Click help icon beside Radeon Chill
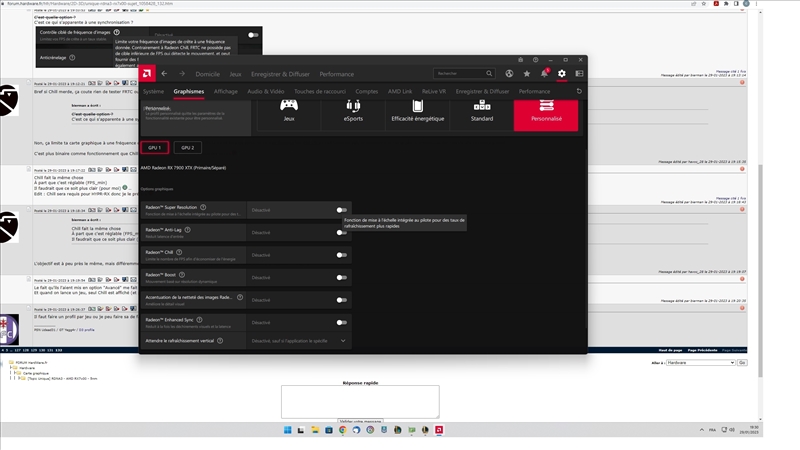This screenshot has height=450, width=800. [188, 254]
